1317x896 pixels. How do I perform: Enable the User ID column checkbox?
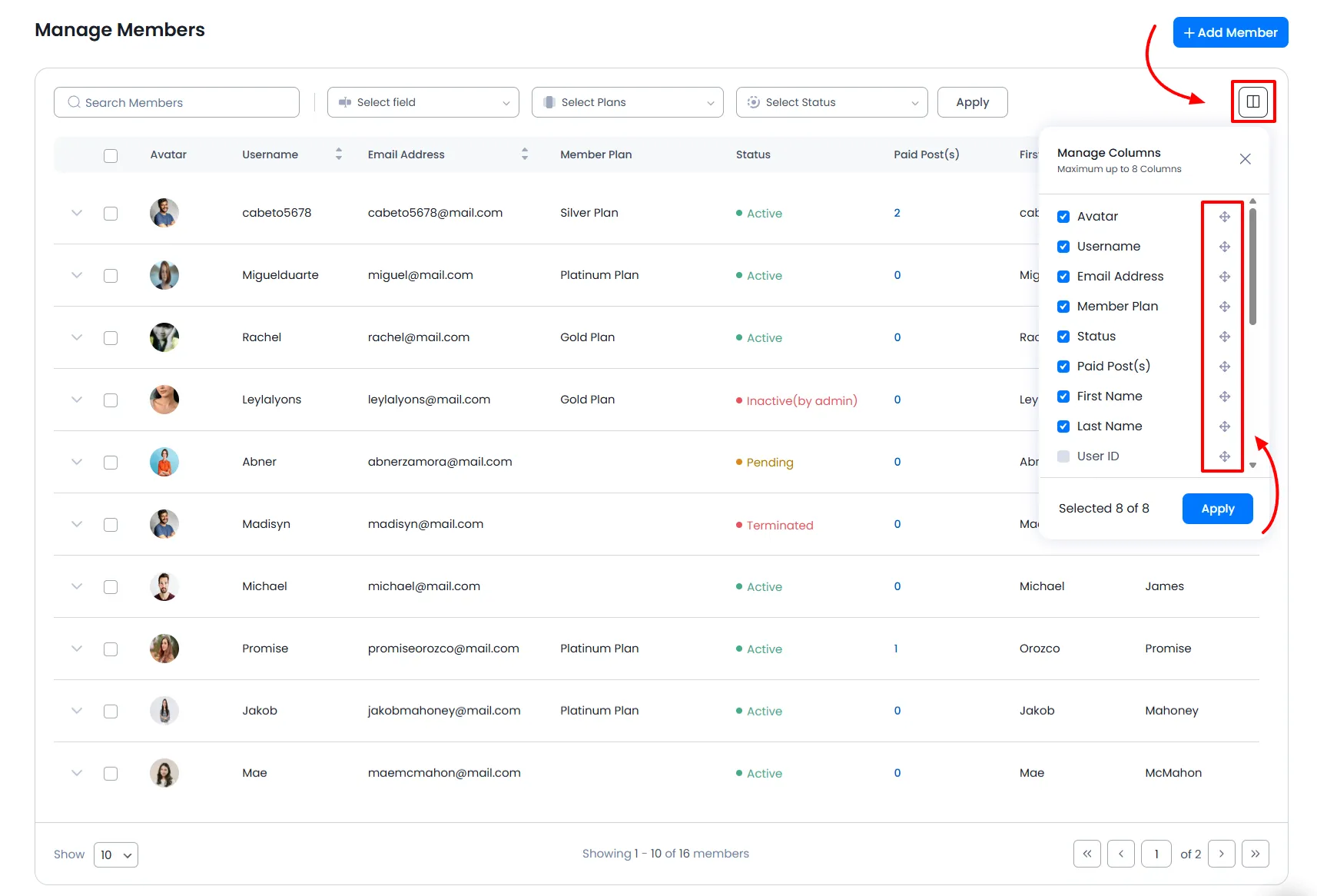[x=1063, y=456]
